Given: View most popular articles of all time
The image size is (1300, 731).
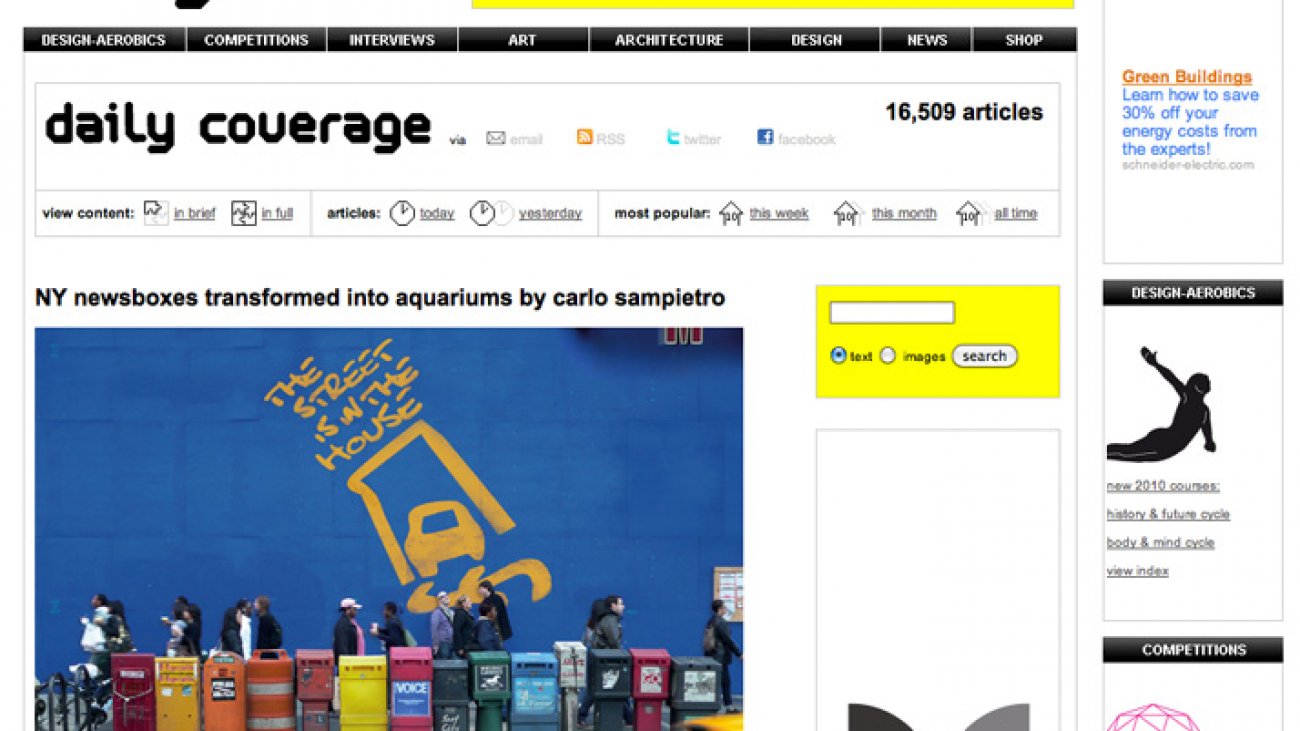Looking at the screenshot, I should pyautogui.click(x=1015, y=213).
